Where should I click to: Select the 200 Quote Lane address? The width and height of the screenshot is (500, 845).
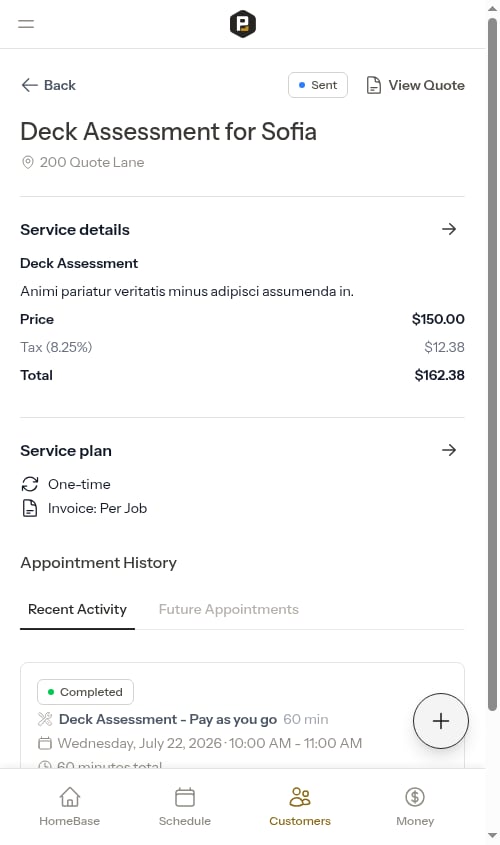click(x=92, y=162)
